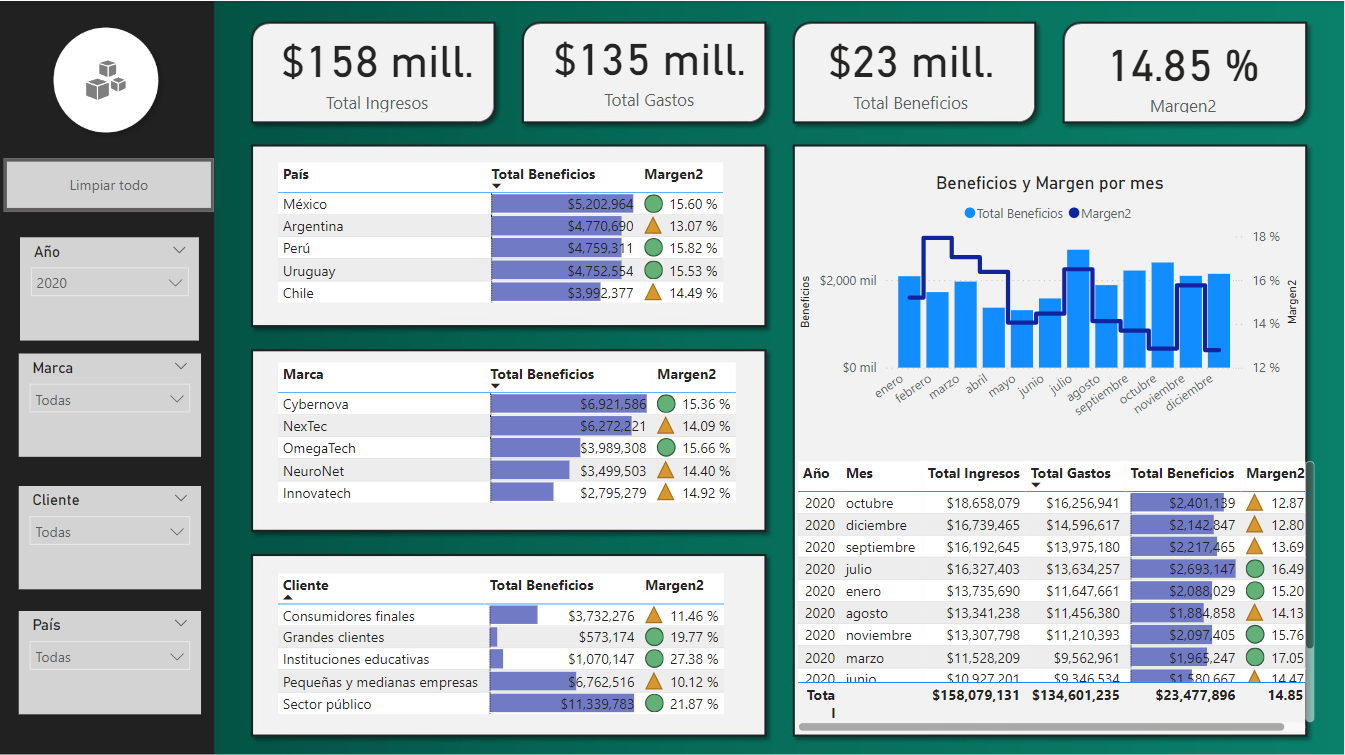
Task: Click the orange triangle indicator in Chile row
Action: click(x=654, y=292)
